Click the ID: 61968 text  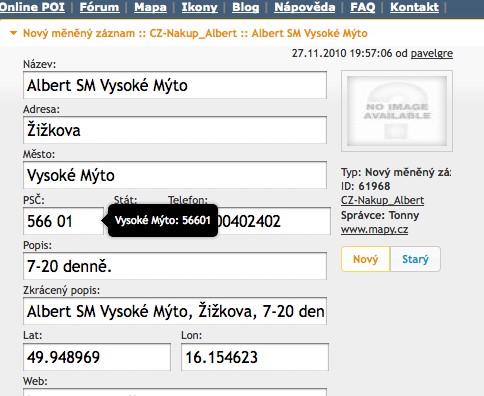[365, 186]
